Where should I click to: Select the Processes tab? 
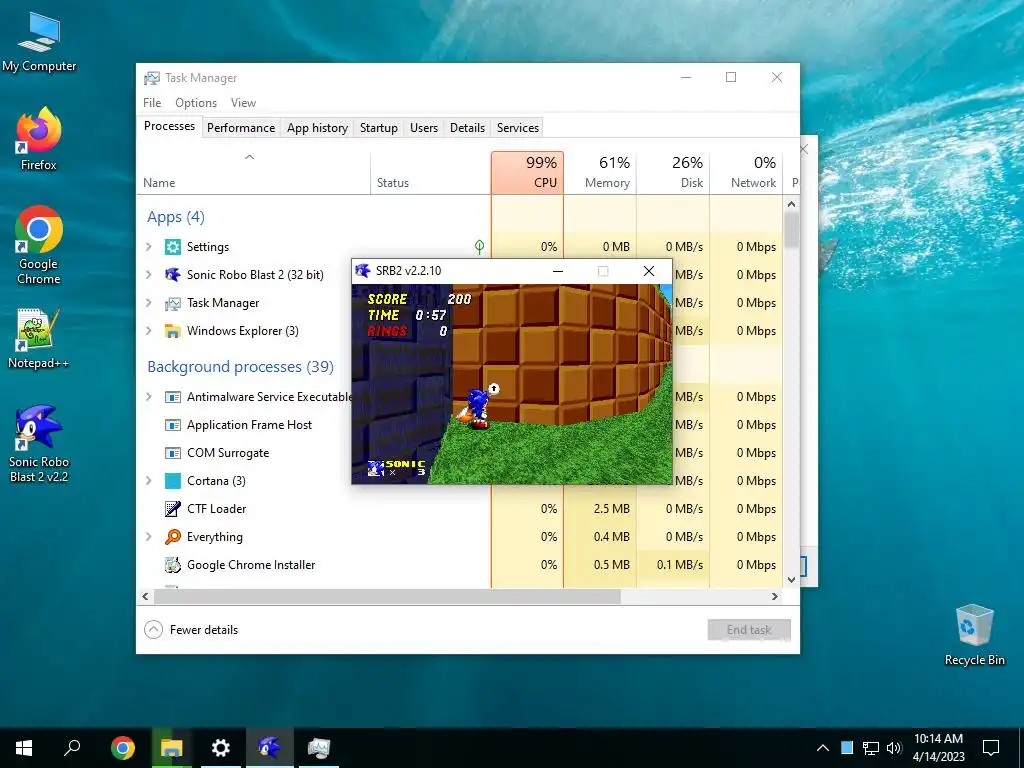click(x=169, y=126)
